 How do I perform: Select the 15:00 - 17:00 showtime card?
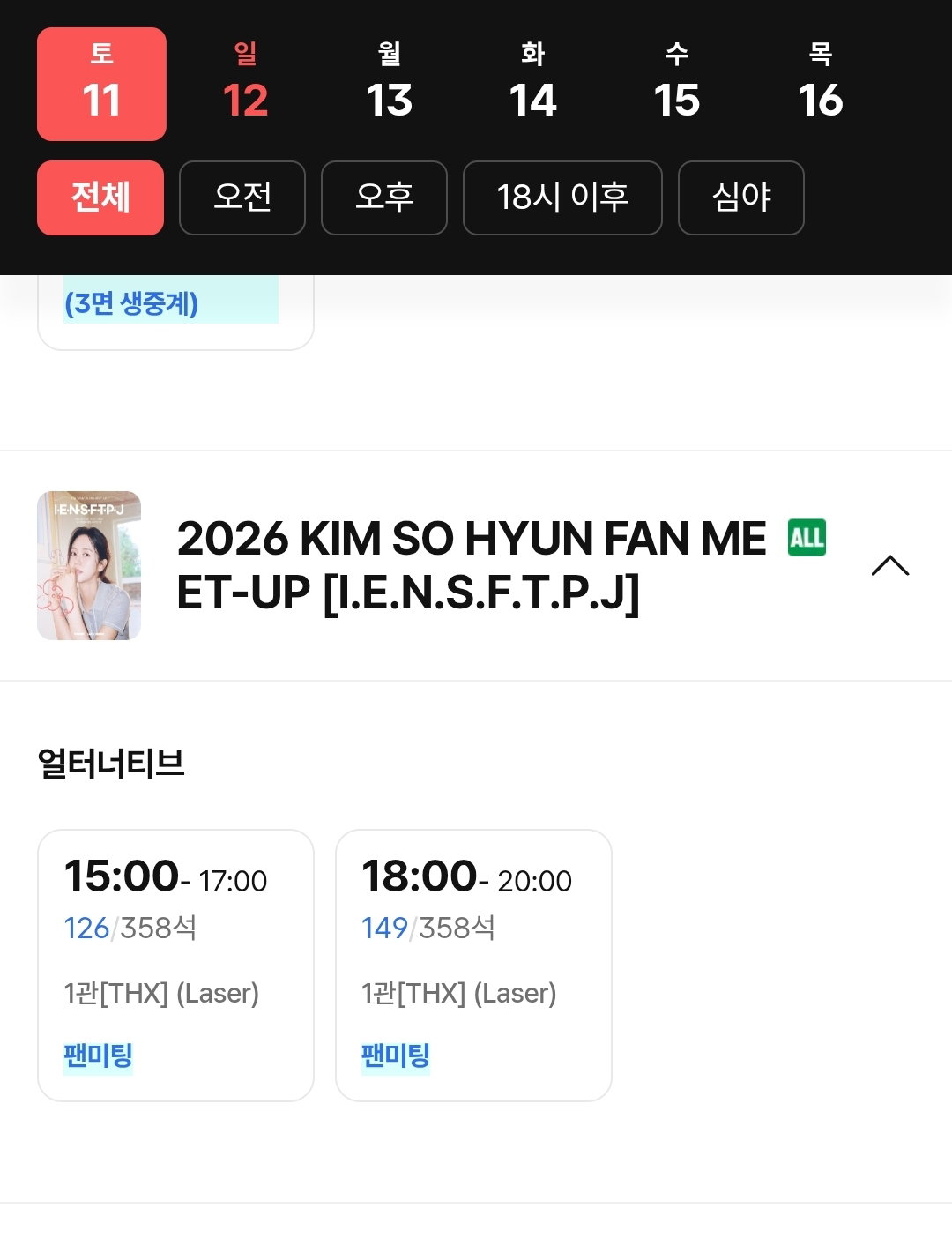(x=175, y=965)
